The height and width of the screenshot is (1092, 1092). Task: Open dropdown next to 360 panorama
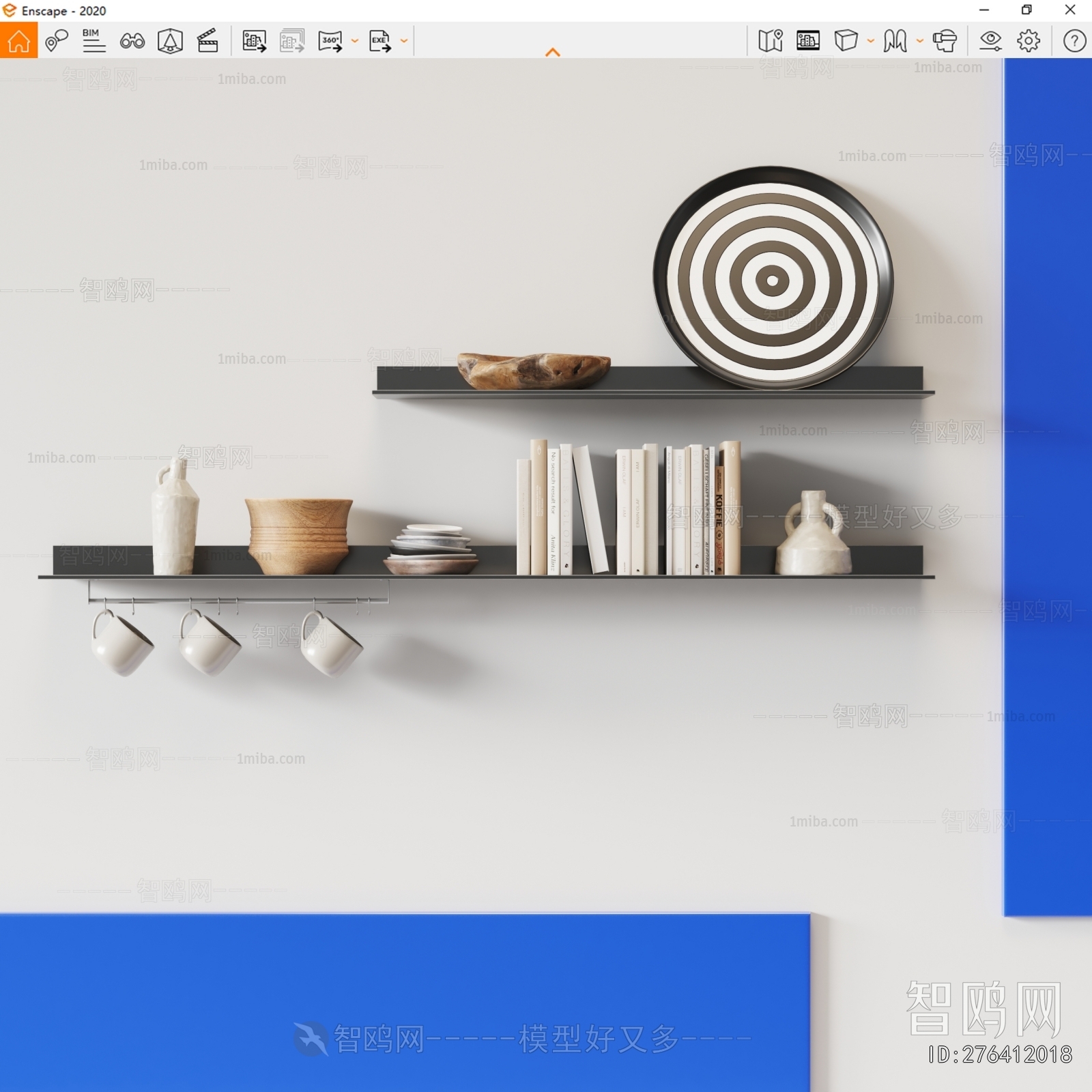(x=355, y=41)
